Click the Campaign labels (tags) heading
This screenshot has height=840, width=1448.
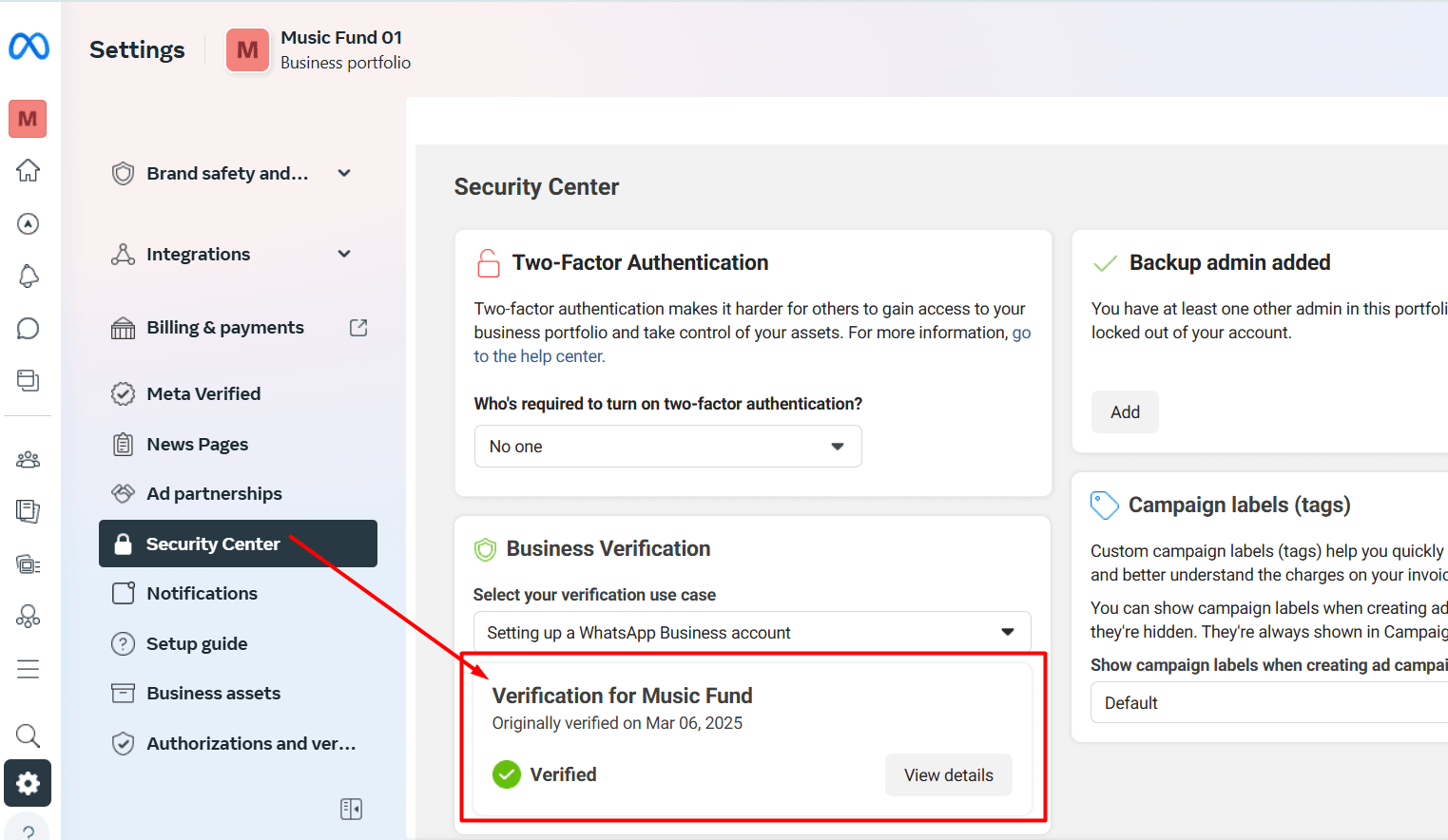pos(1240,505)
